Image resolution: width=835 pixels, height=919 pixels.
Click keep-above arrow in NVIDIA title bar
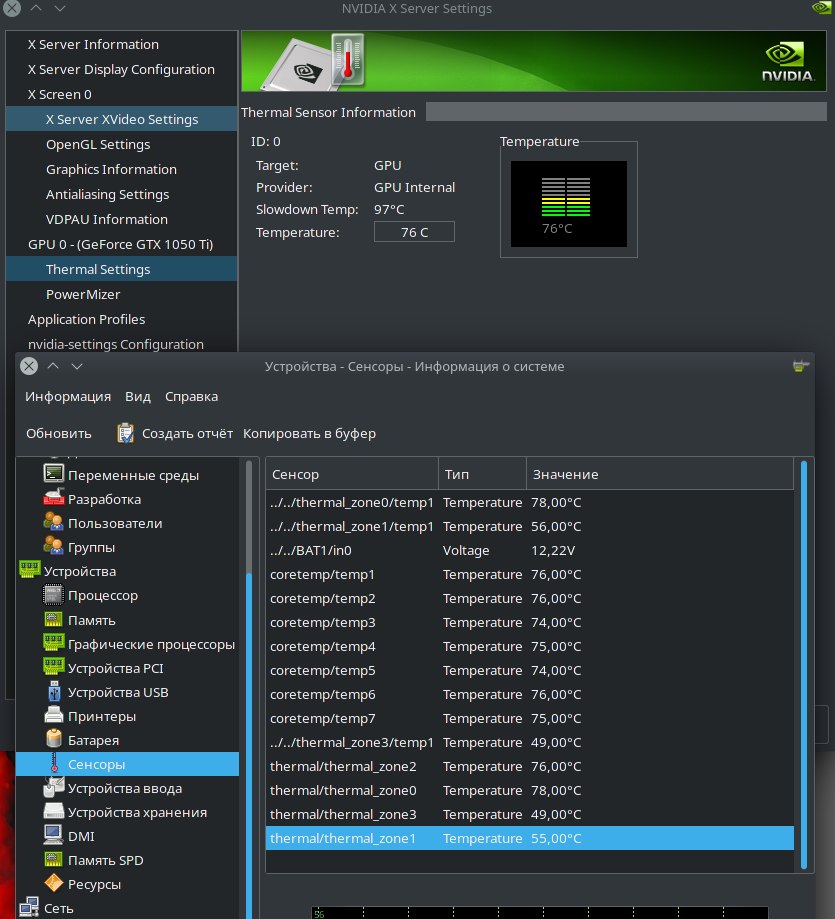click(x=36, y=8)
